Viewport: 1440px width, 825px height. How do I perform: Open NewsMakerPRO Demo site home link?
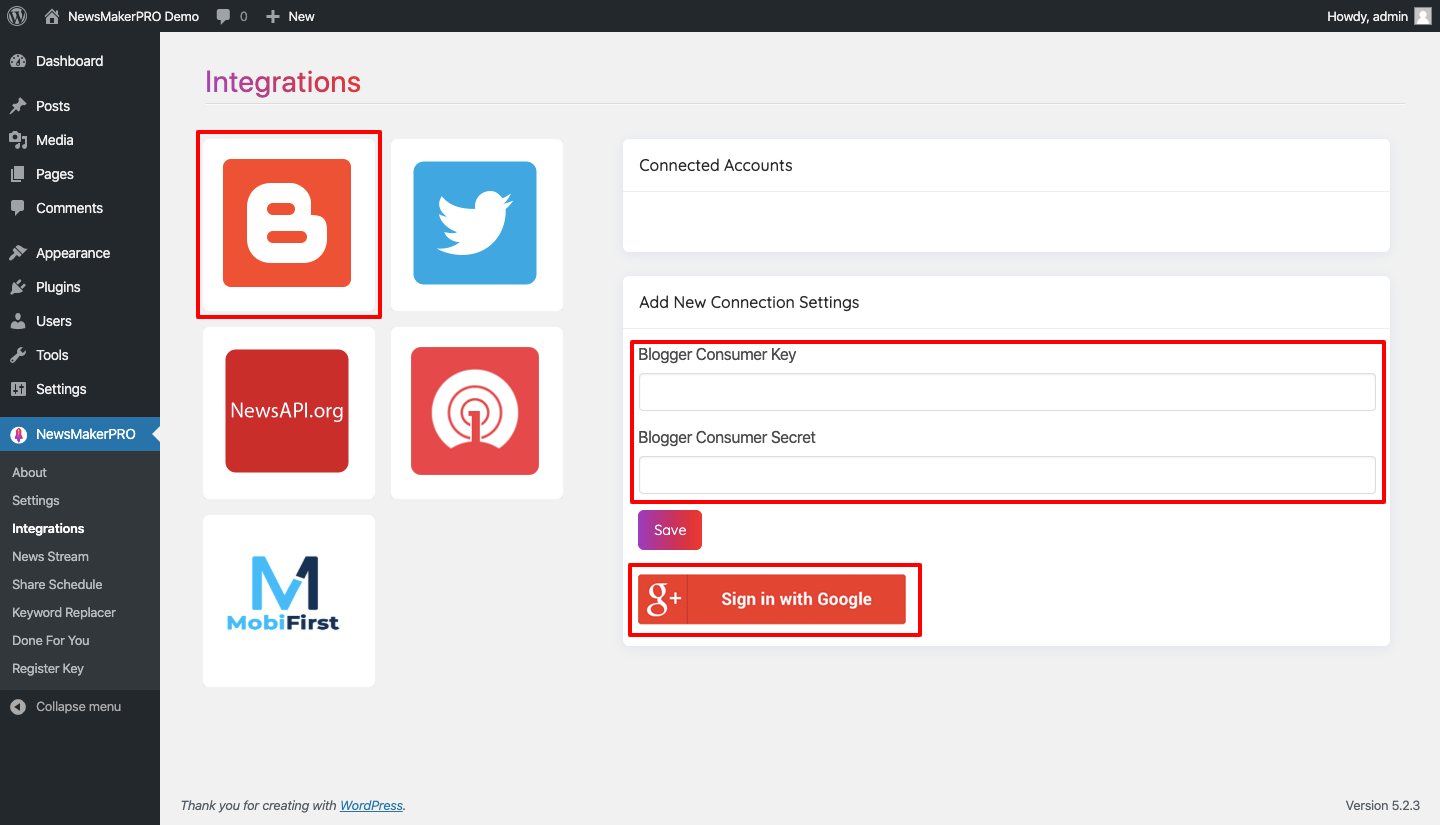[122, 16]
